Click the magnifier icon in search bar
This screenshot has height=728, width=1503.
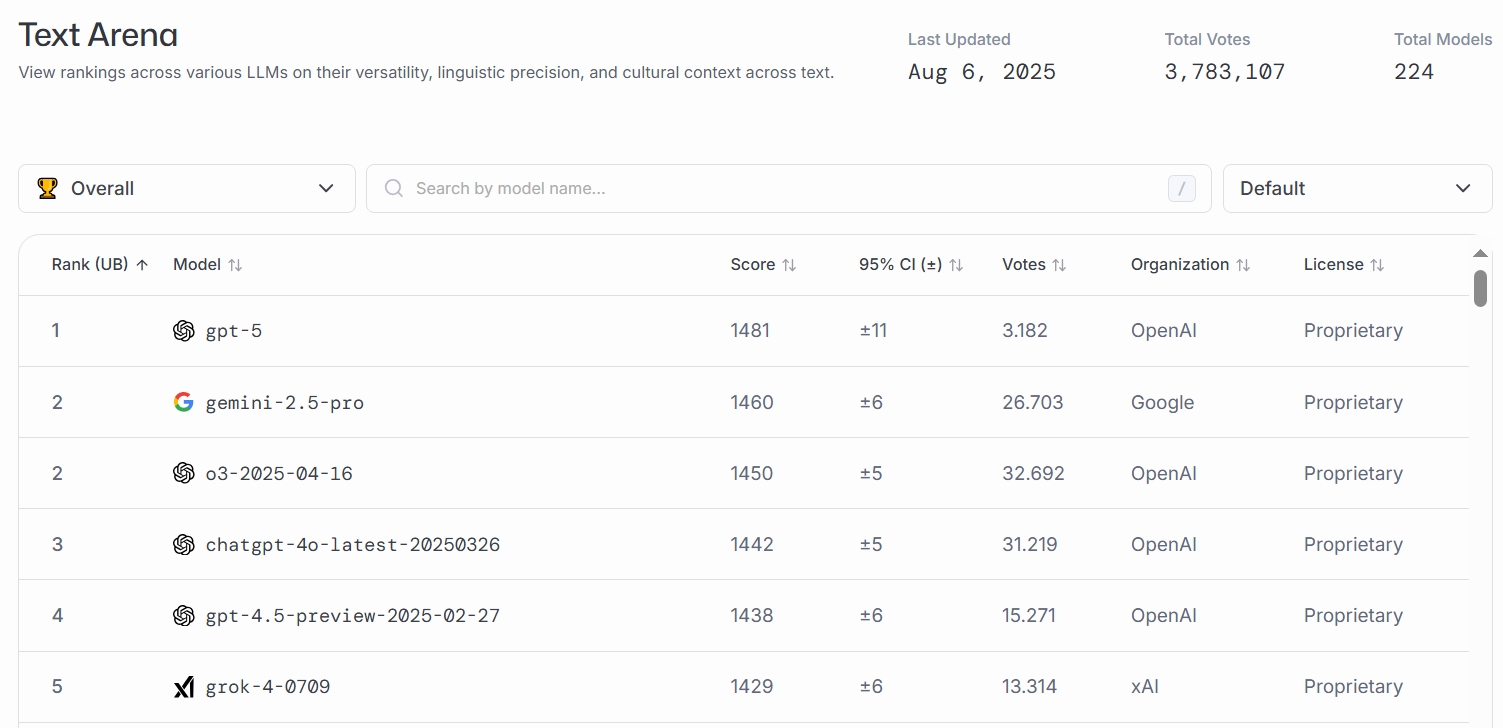pyautogui.click(x=394, y=188)
